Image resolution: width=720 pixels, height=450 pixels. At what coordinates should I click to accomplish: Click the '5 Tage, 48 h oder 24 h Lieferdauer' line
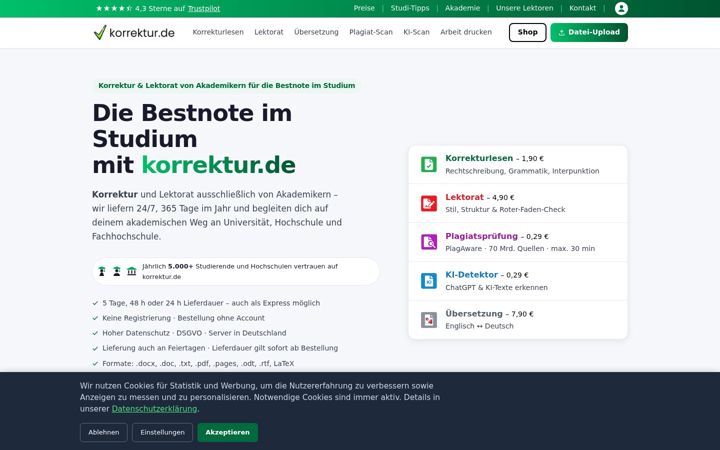[x=211, y=303]
